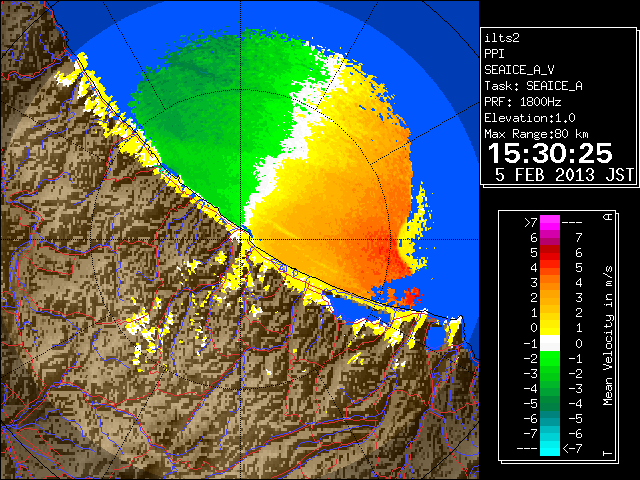640x480 pixels.
Task: Click the letter 'A' at legend top corner
Action: pyautogui.click(x=608, y=216)
